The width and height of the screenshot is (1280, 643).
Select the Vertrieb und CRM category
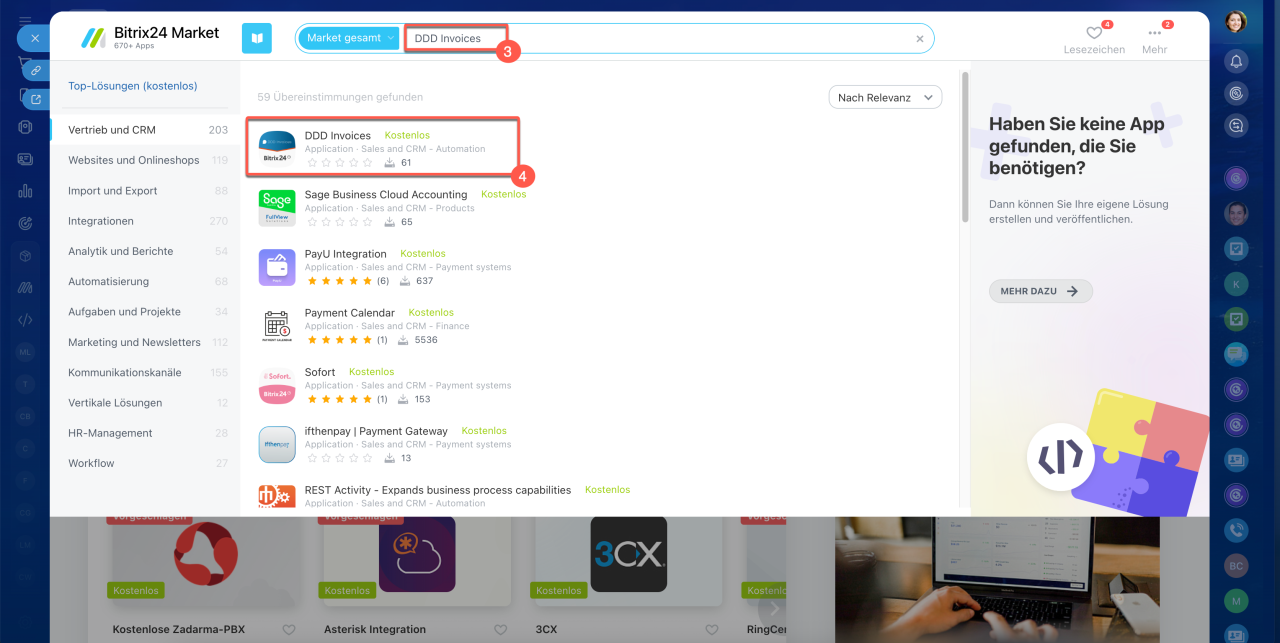pos(147,130)
